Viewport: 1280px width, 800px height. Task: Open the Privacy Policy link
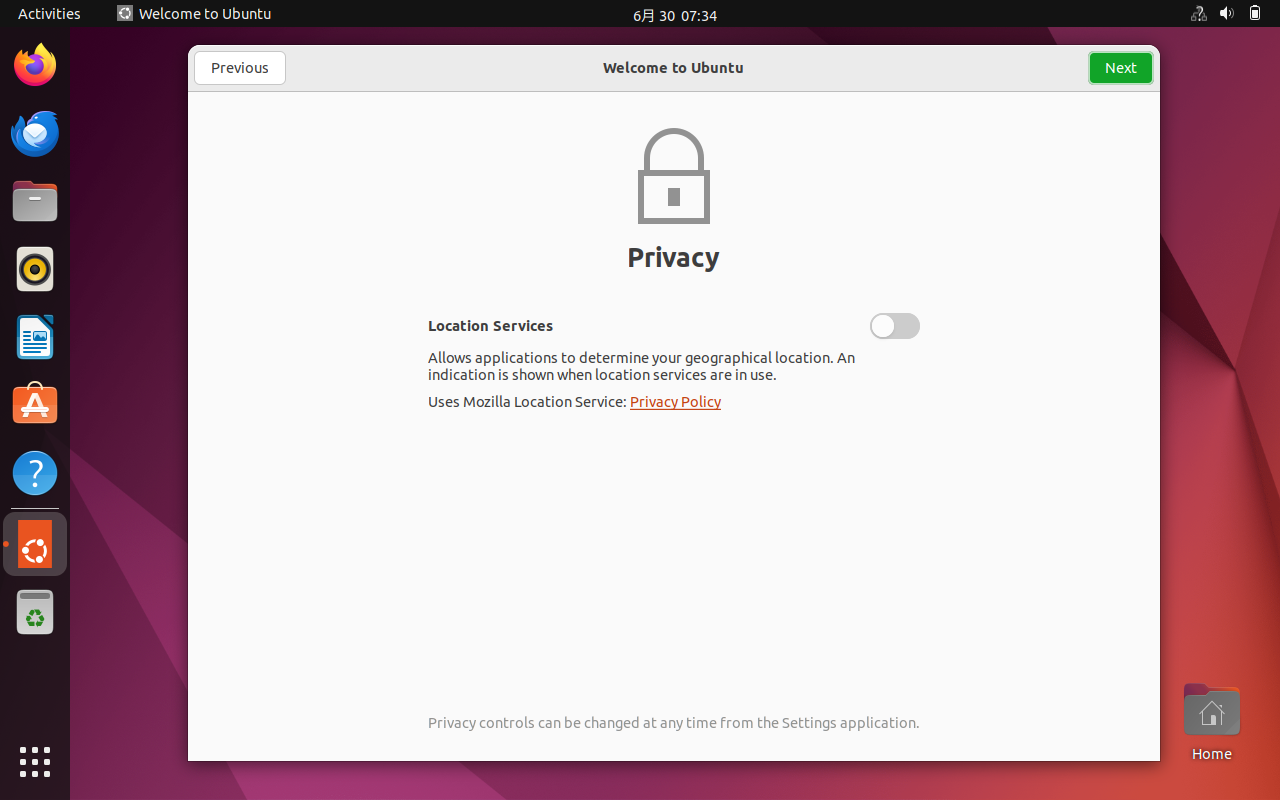675,402
